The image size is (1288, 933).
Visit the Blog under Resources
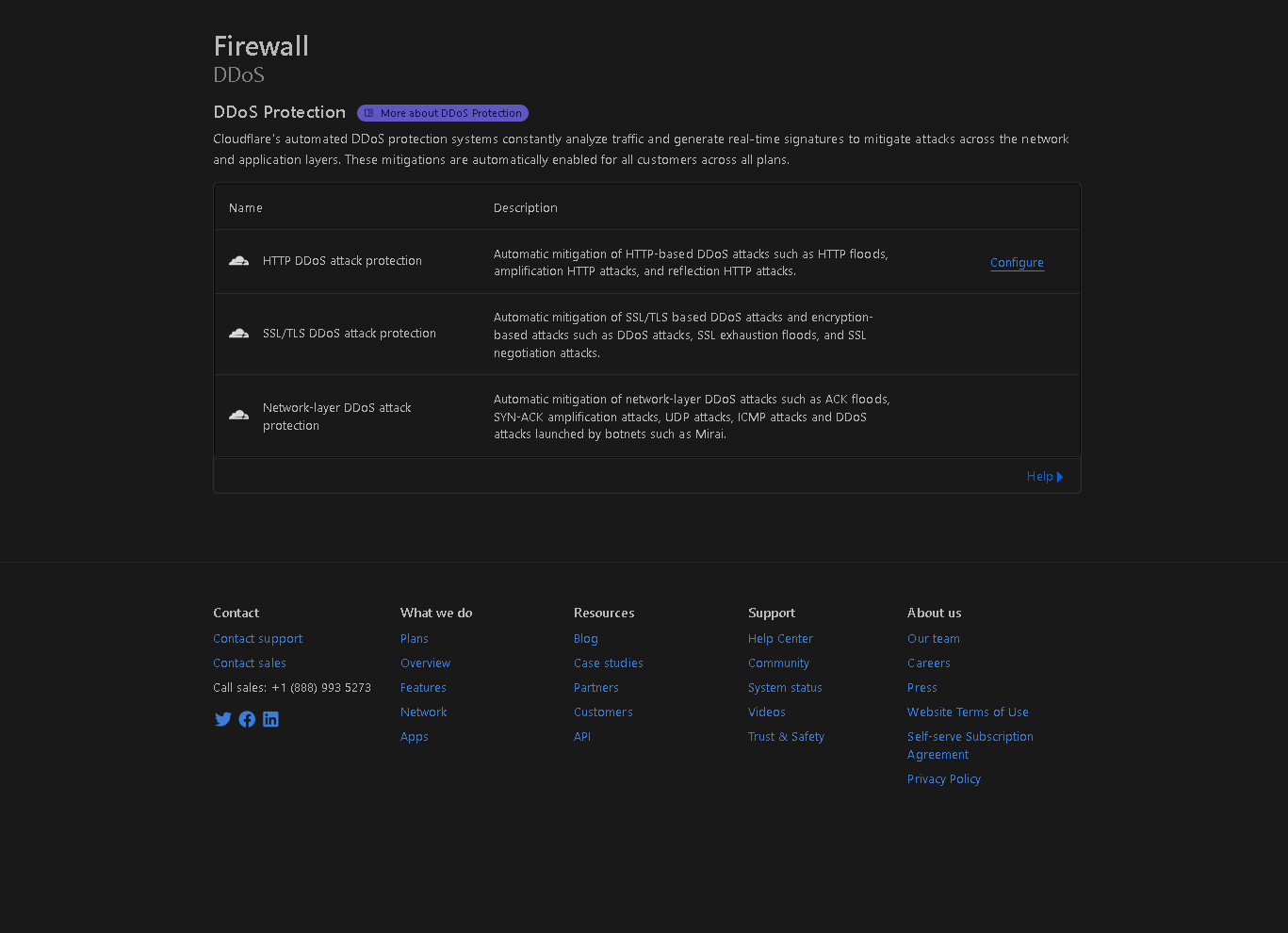pyautogui.click(x=586, y=639)
